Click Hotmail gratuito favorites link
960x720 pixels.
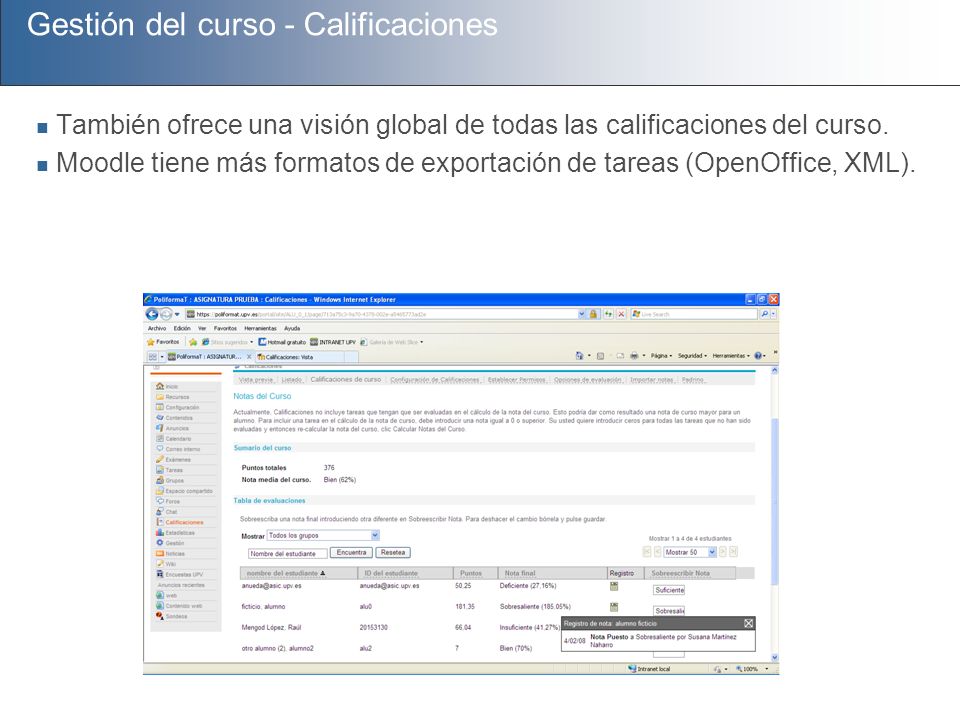(x=282, y=342)
